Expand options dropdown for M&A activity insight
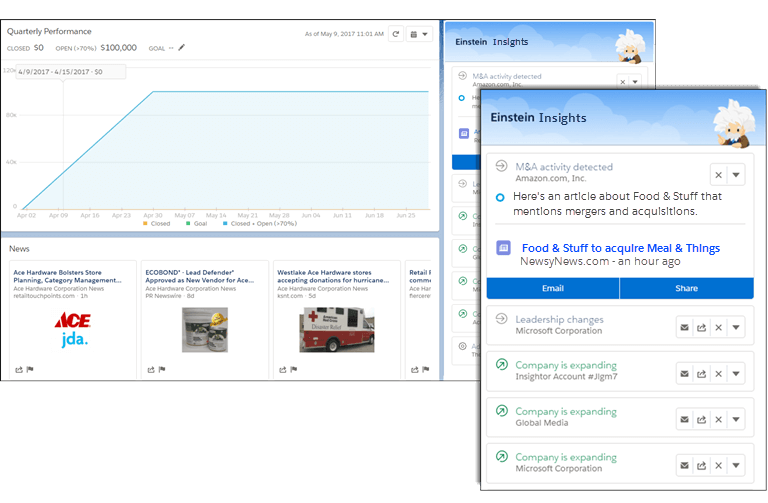 736,174
